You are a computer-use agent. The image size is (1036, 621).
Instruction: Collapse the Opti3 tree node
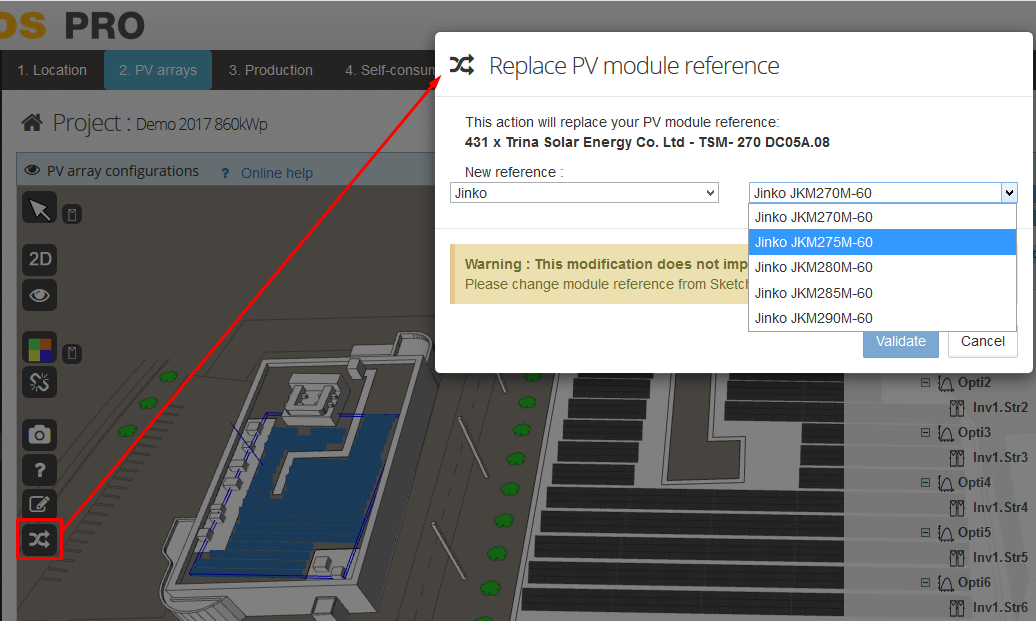tap(925, 433)
